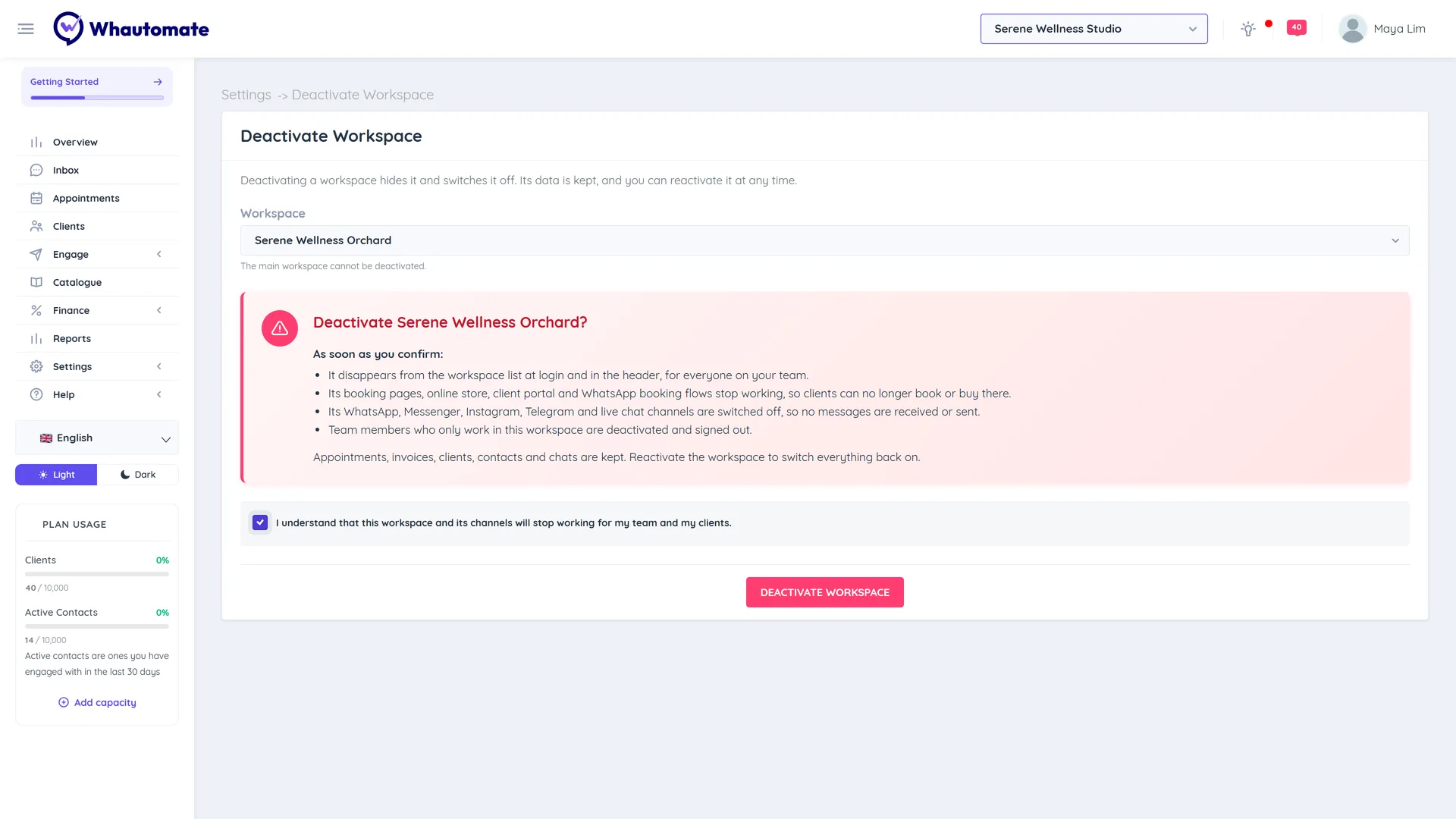Click the Settings breadcrumb link
Viewport: 1456px width, 819px height.
click(246, 95)
